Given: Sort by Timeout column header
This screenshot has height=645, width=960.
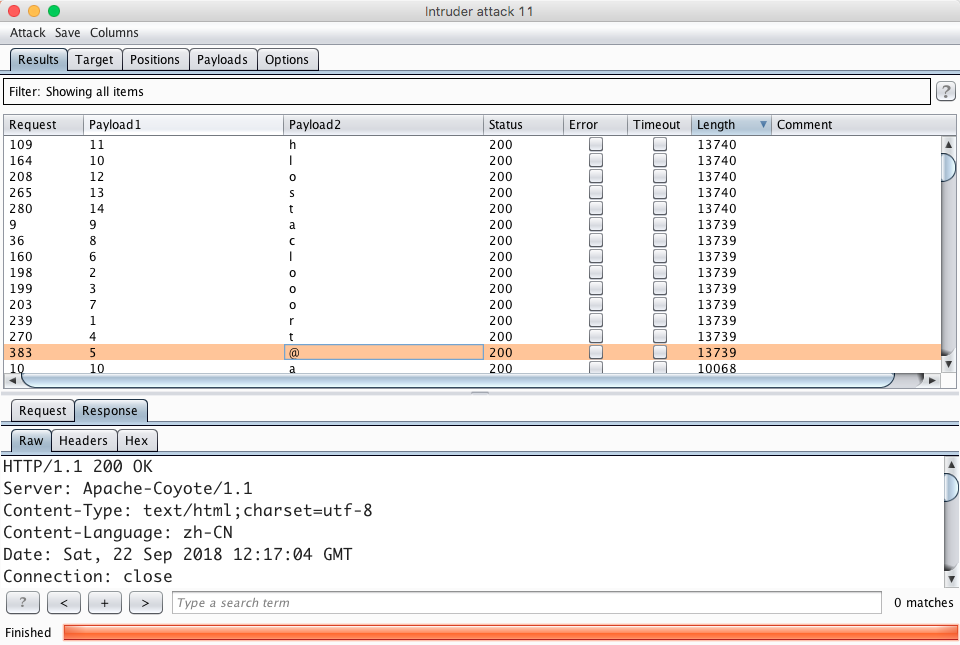Looking at the screenshot, I should point(659,125).
